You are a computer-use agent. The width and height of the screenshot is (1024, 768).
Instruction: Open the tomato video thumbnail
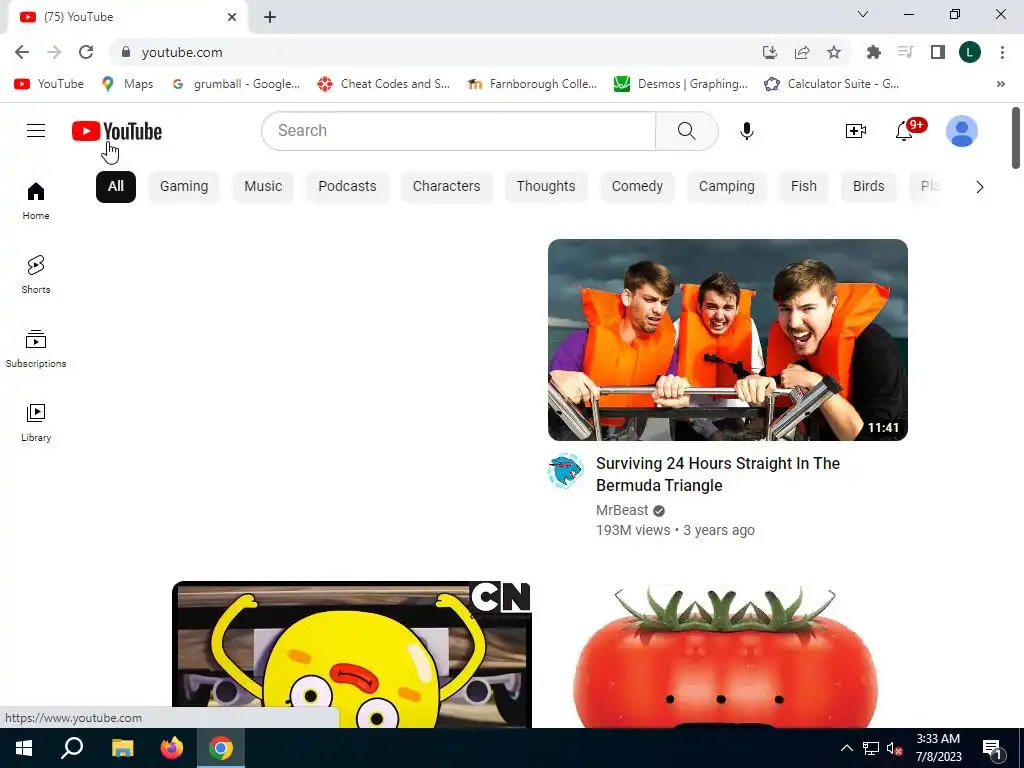tap(728, 654)
